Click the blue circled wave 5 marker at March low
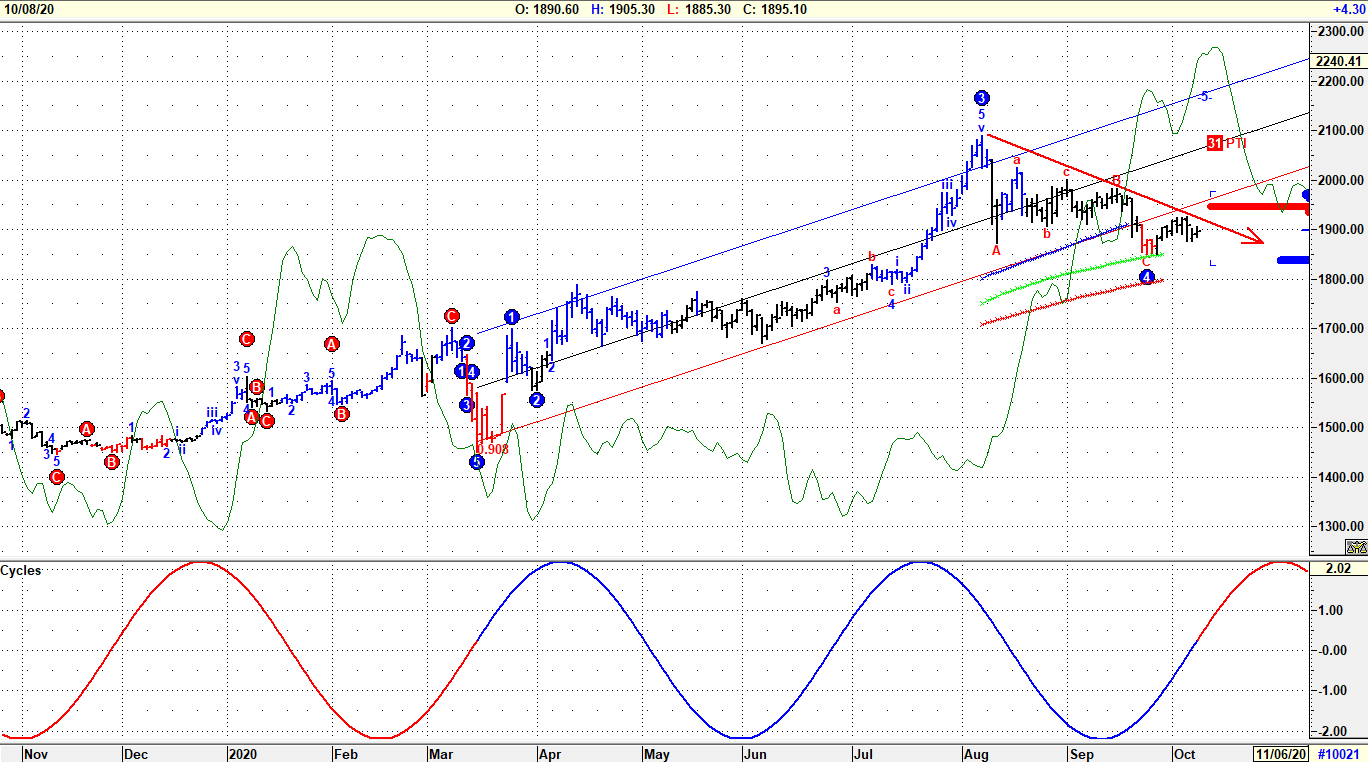Screen dimensions: 1368x762 [477, 461]
